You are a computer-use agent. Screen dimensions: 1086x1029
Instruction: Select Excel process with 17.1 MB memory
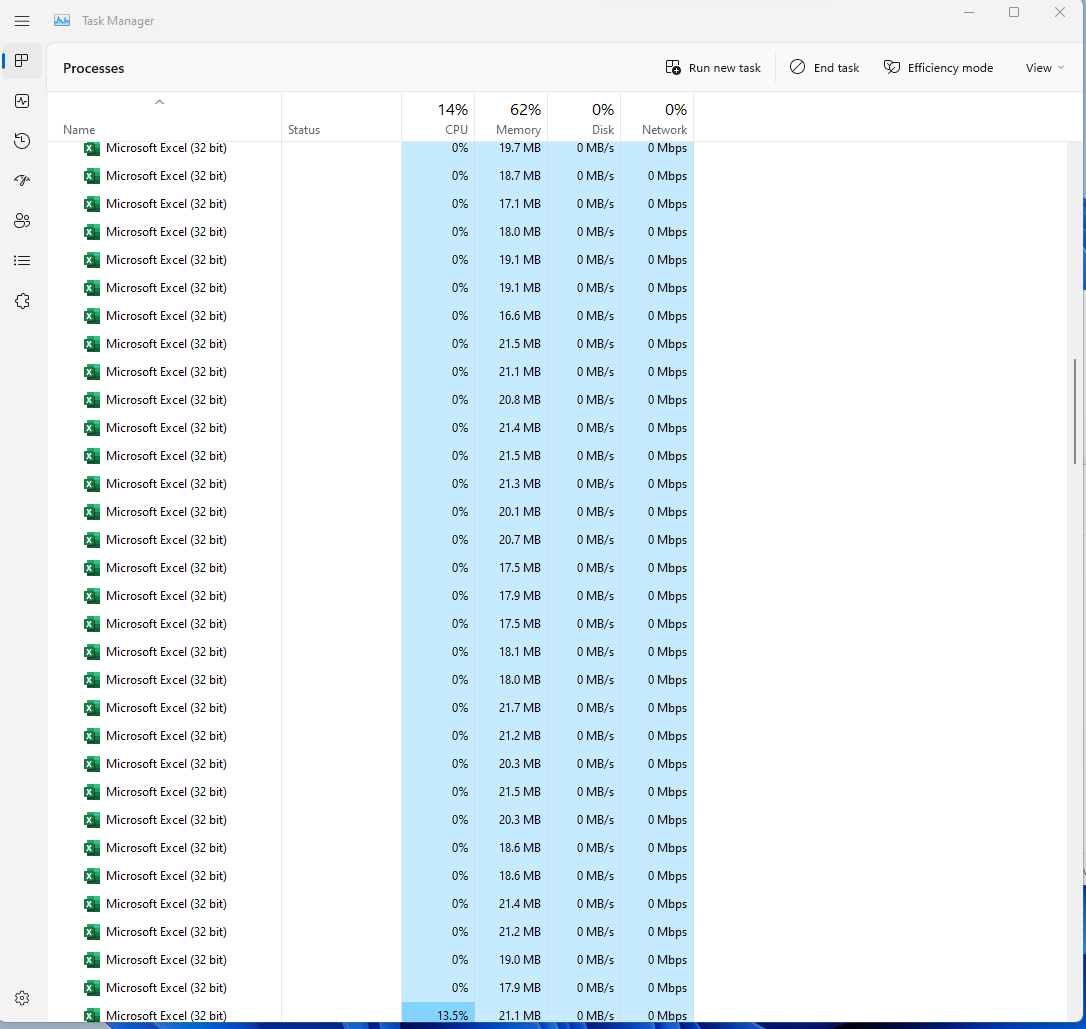(371, 204)
